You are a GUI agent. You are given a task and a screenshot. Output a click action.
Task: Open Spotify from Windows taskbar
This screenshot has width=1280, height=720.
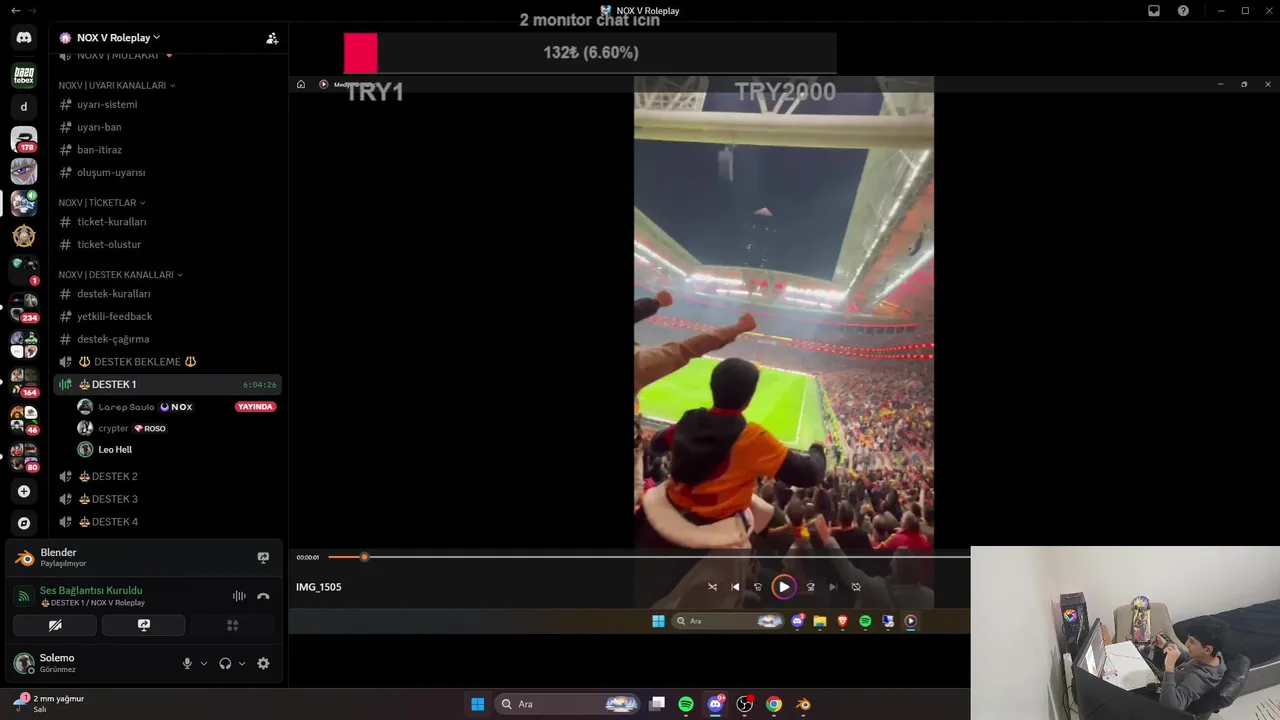(x=686, y=704)
